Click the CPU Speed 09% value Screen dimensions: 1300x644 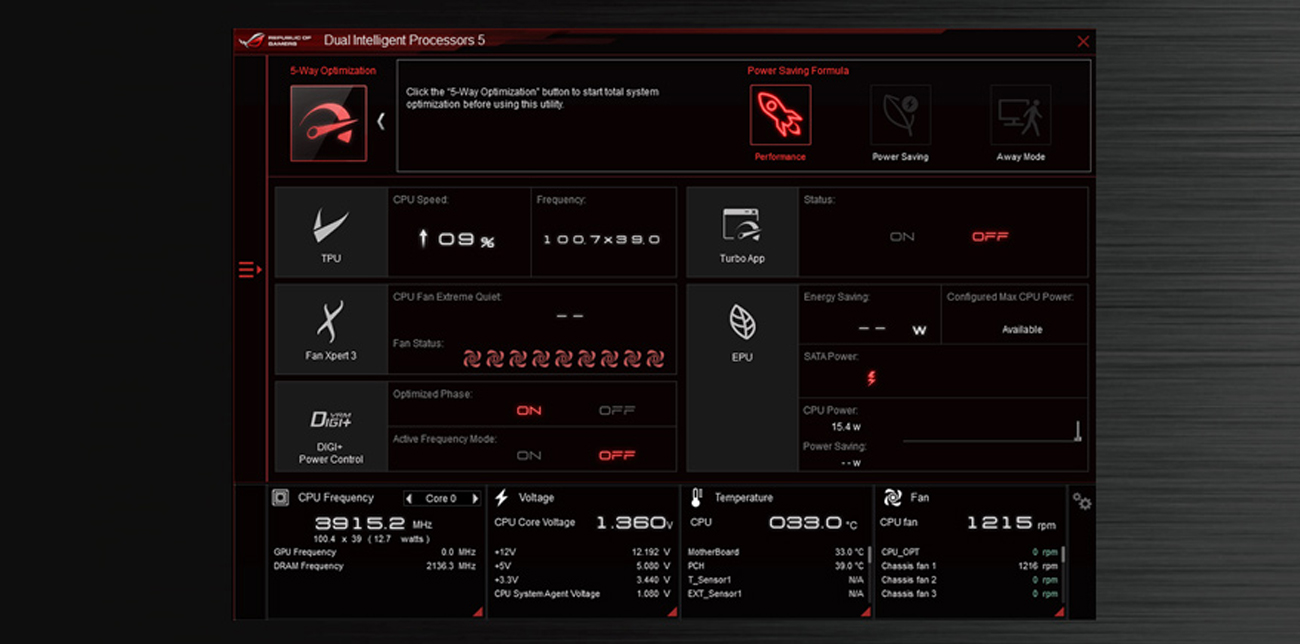click(456, 240)
